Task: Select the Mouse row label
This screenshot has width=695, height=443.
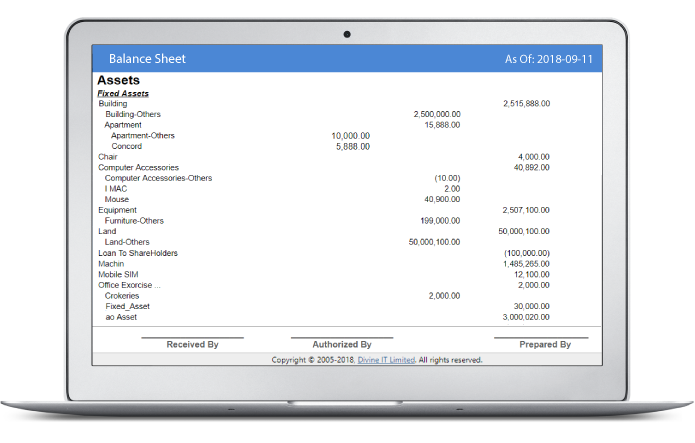Action: [117, 199]
